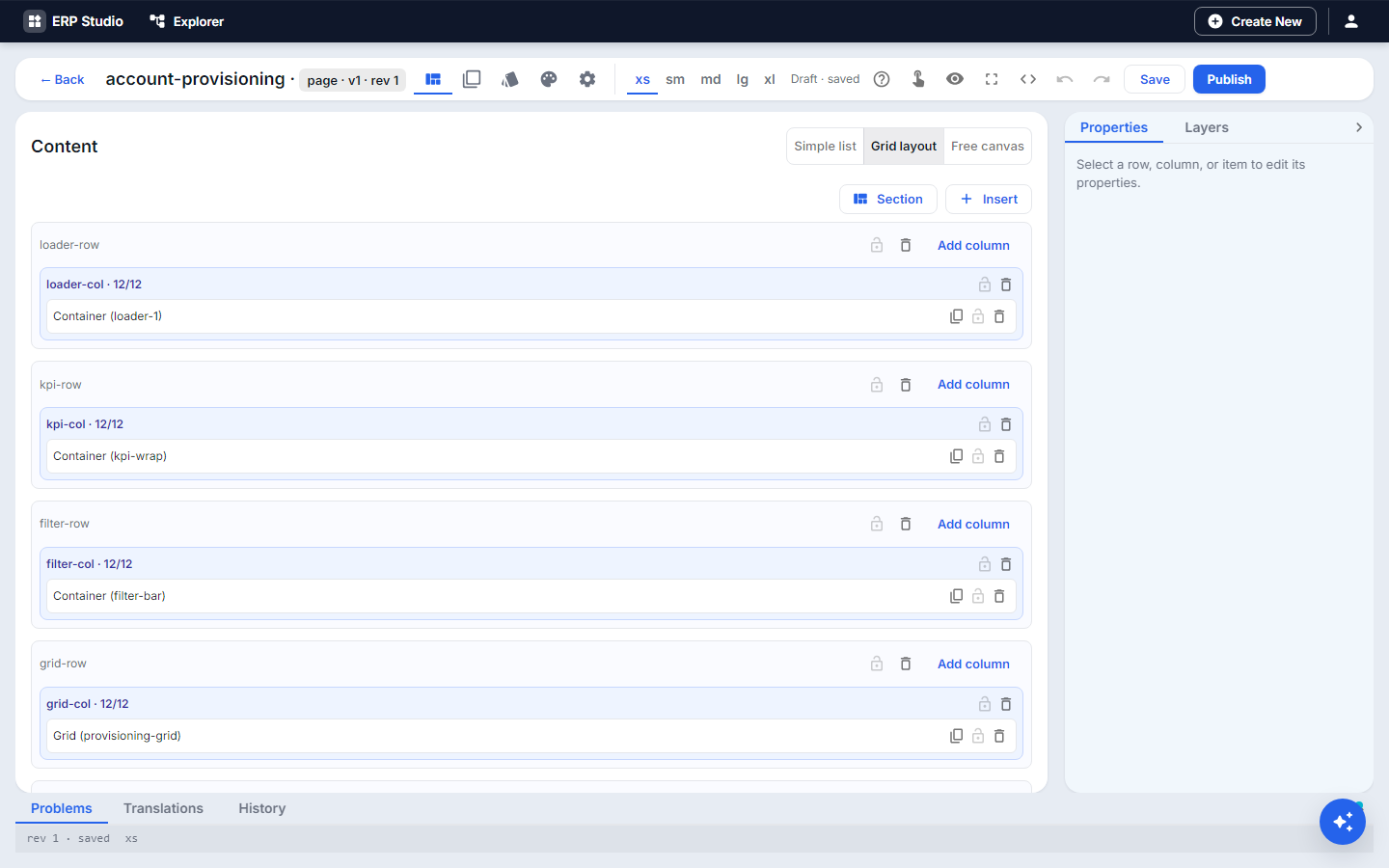Select the md breakpoint
Image resolution: width=1389 pixels, height=868 pixels.
pyautogui.click(x=711, y=79)
